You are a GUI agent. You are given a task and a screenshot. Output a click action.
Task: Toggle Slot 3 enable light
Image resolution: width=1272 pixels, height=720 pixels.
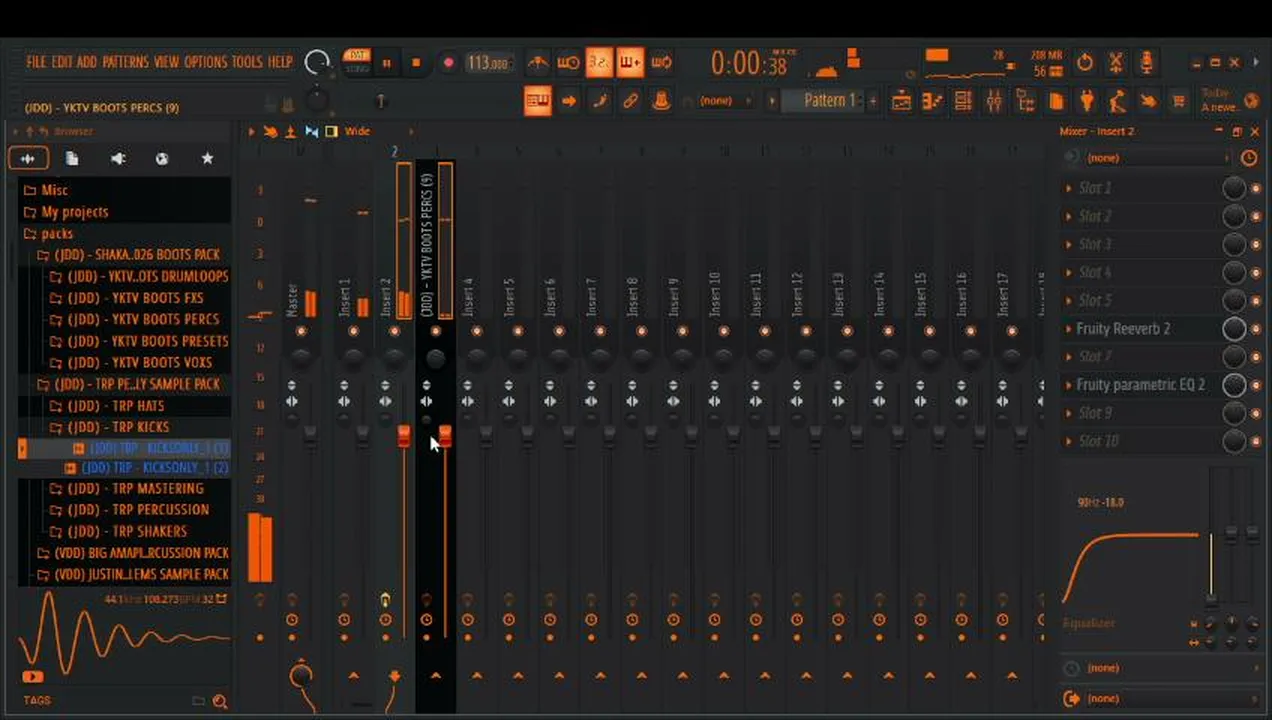pos(1256,244)
